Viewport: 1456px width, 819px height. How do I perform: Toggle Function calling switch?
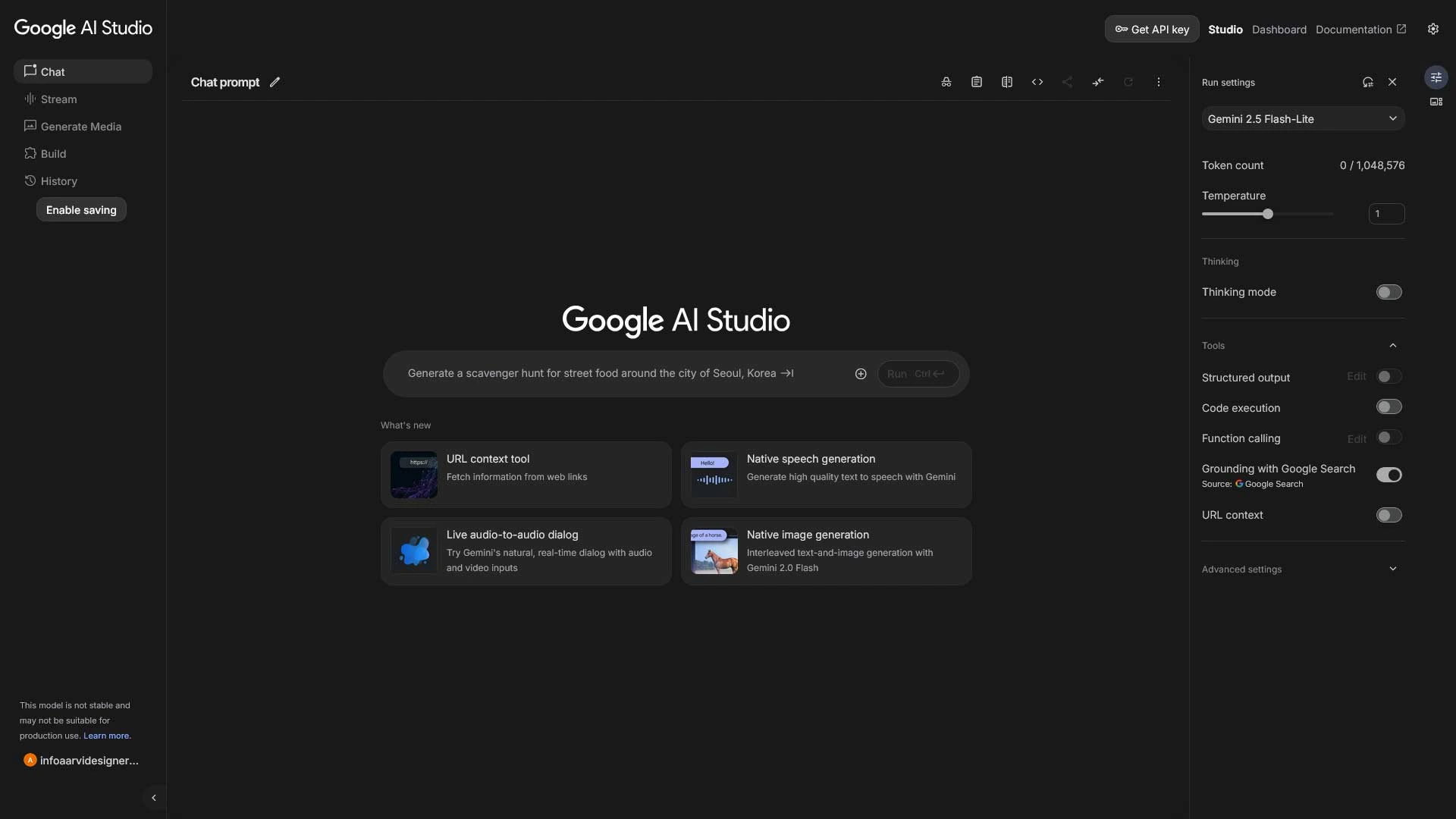coord(1389,438)
